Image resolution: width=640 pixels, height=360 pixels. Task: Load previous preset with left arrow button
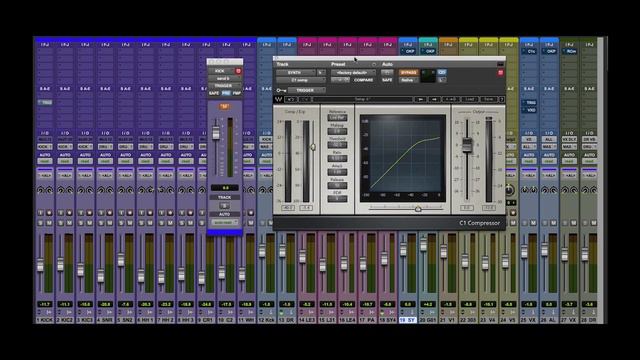click(x=420, y=99)
